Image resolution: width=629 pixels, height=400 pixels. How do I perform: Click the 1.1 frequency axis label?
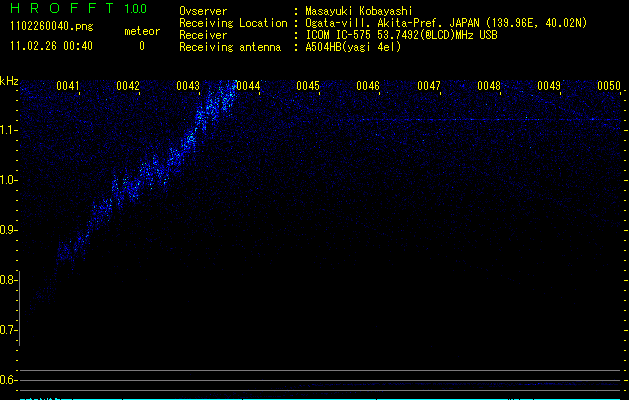point(9,130)
